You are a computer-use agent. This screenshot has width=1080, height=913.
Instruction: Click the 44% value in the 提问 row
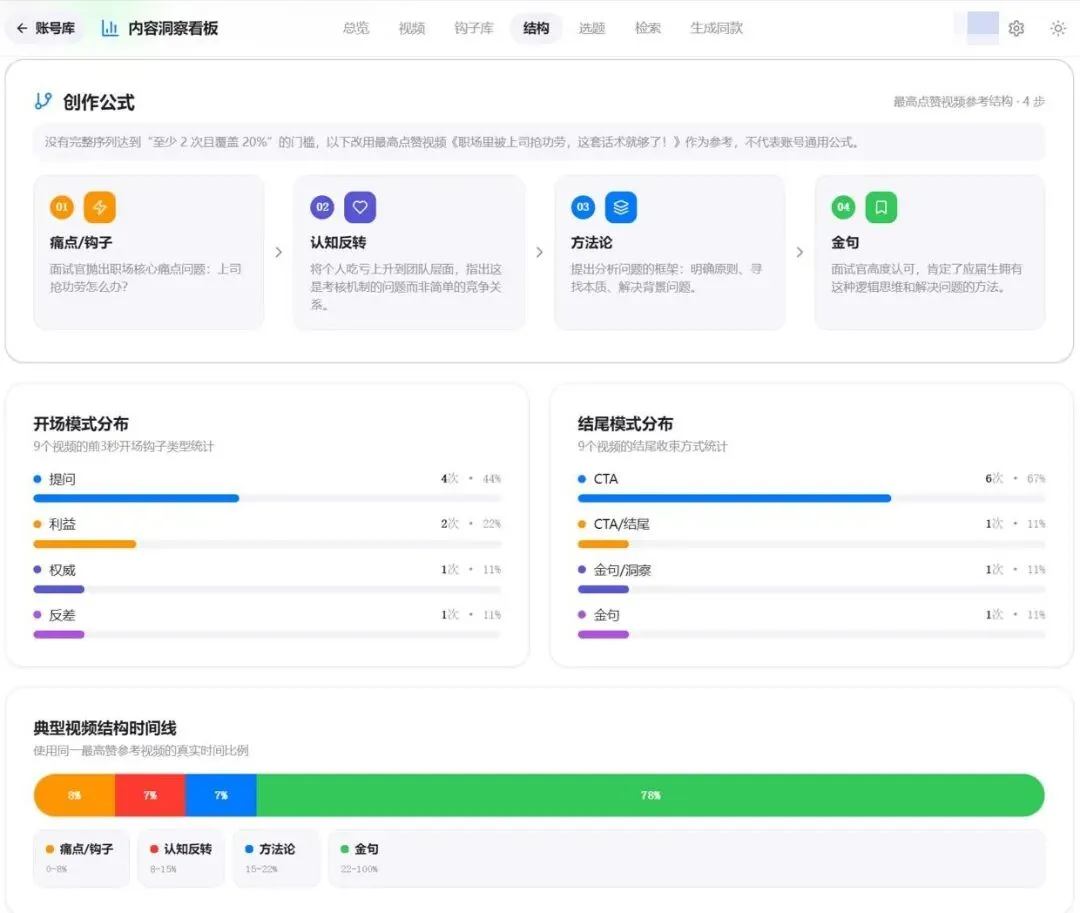[x=492, y=479]
